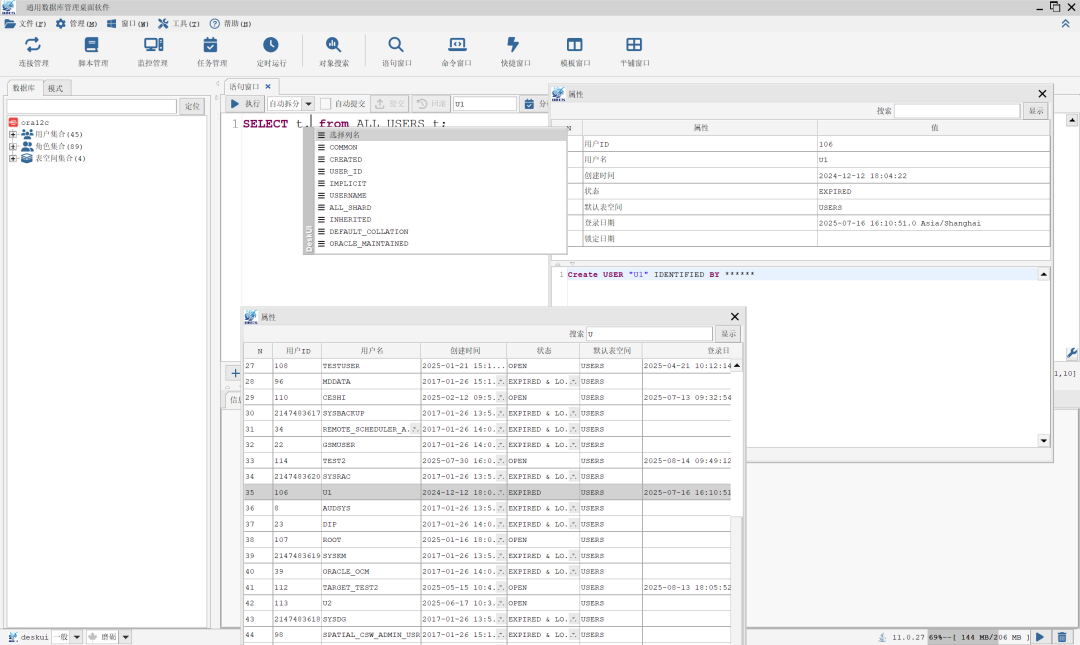This screenshot has width=1080, height=645.
Task: Click the calendar icon right of the U1 field
Action: point(529,104)
